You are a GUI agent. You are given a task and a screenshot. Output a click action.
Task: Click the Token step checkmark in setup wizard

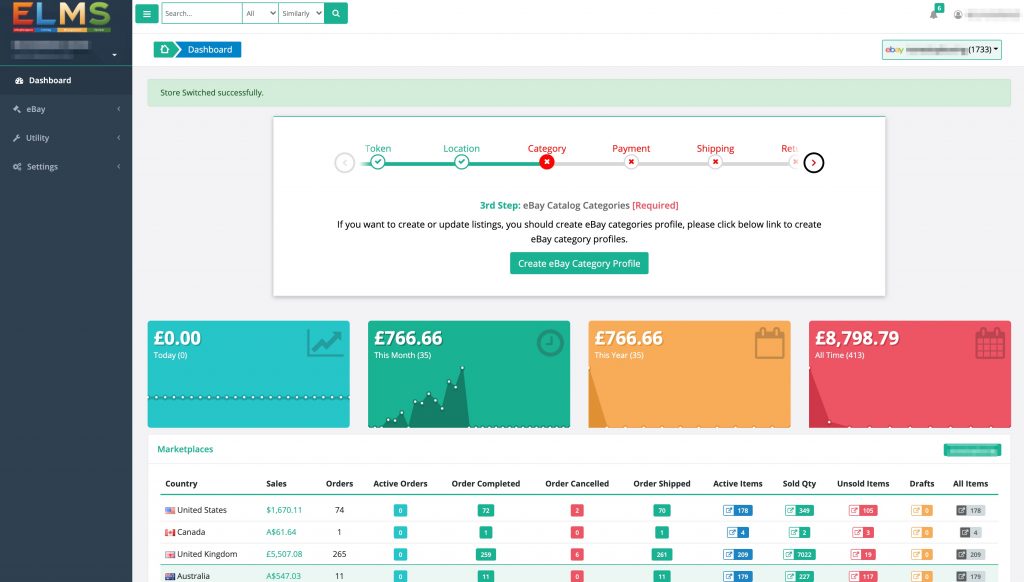378,162
